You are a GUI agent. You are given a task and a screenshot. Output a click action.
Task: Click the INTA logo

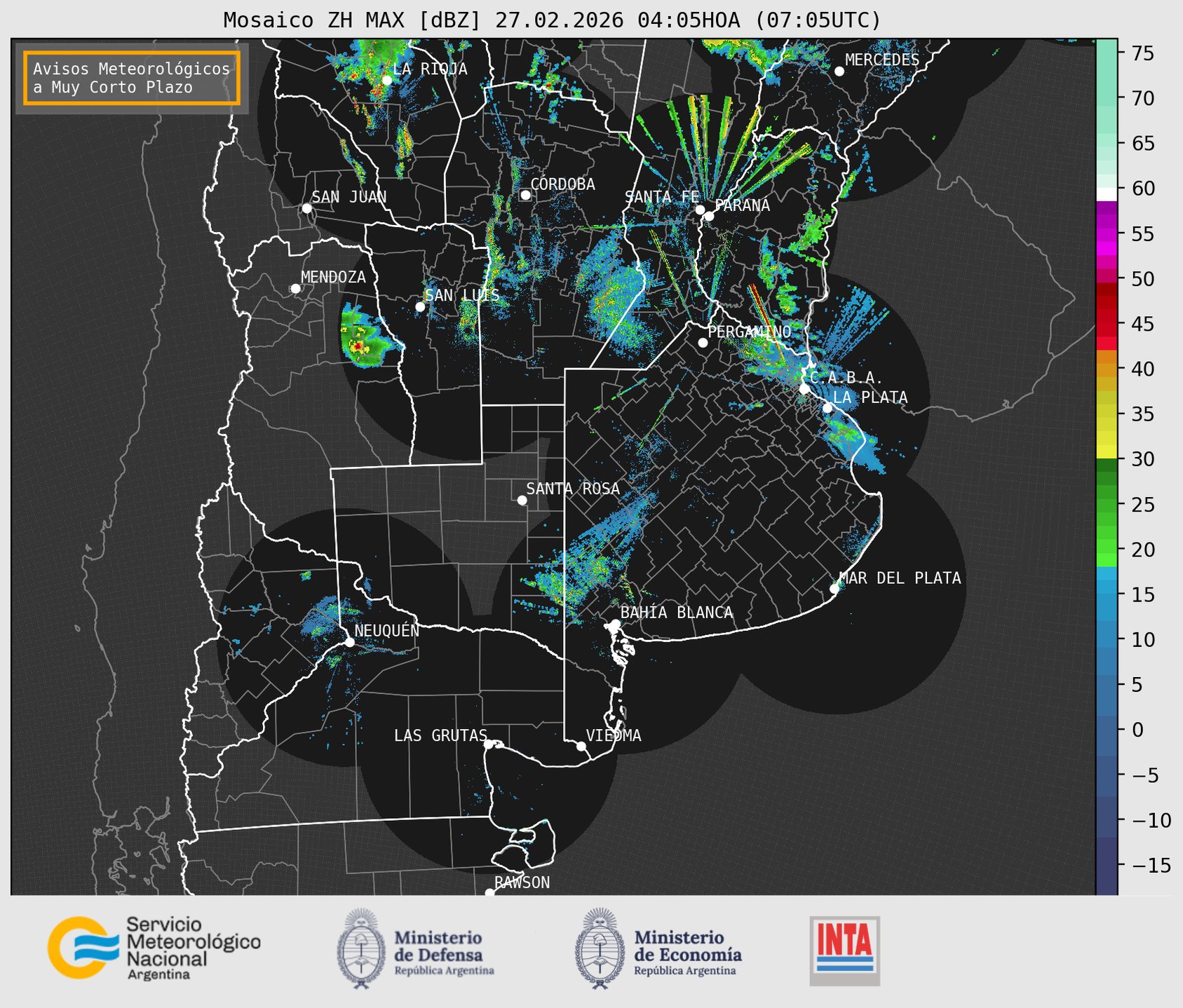(844, 951)
